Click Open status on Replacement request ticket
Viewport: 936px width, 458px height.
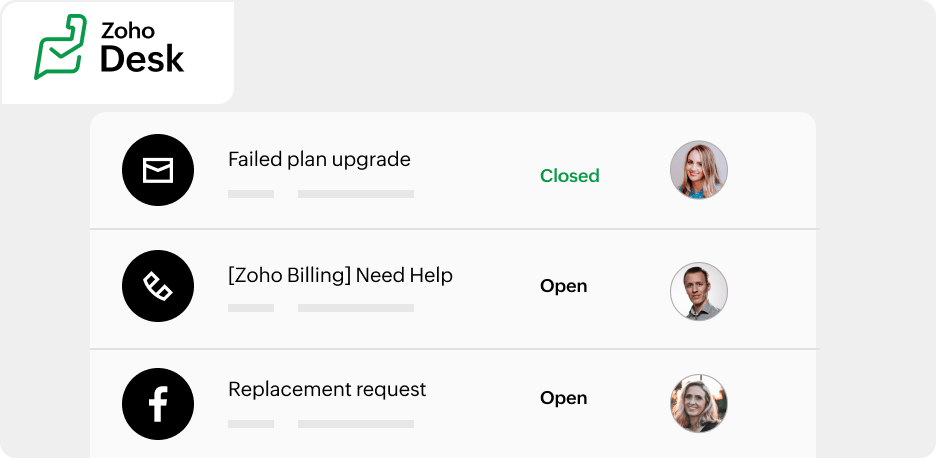(563, 398)
